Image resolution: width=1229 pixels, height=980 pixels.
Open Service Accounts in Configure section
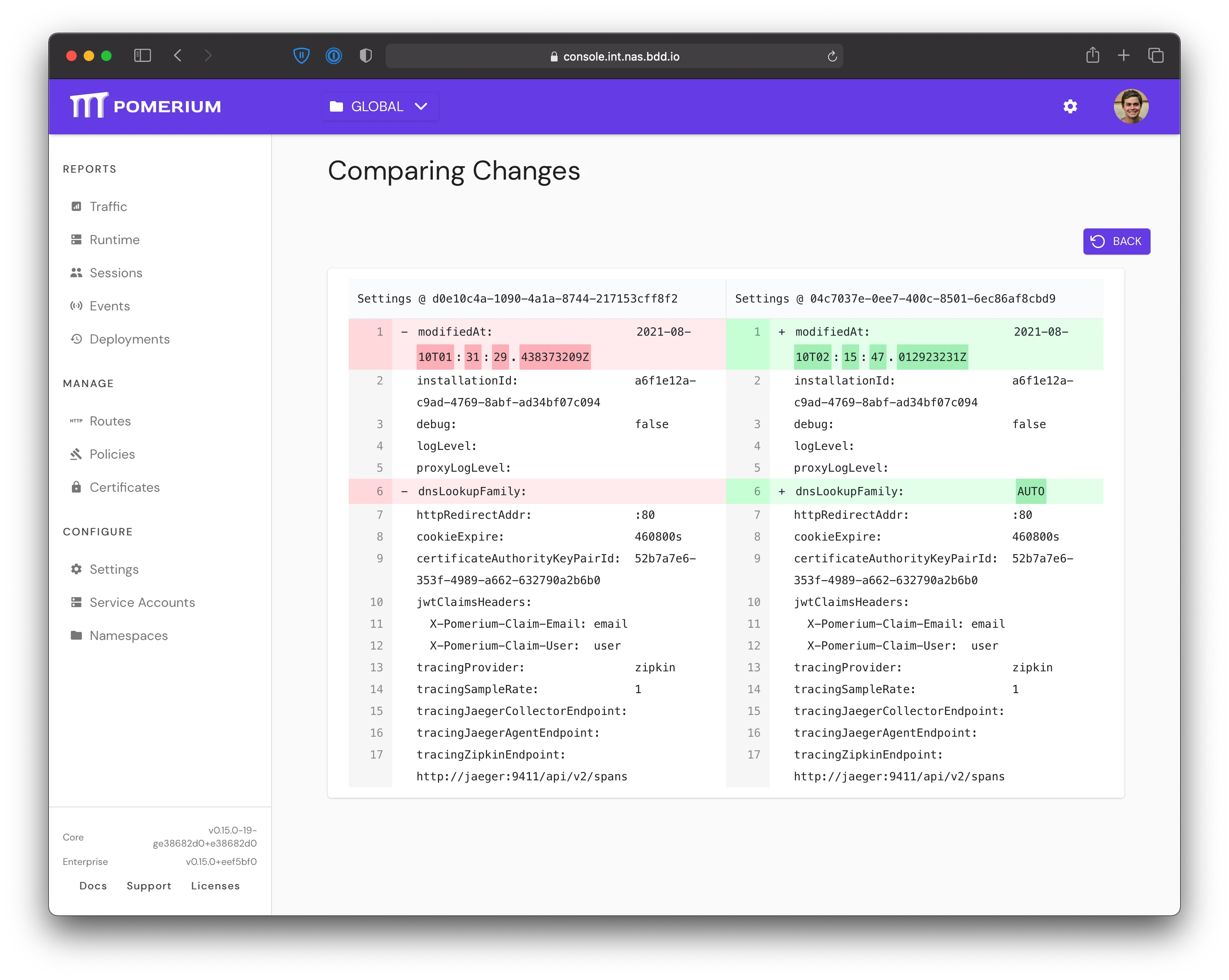click(x=142, y=602)
